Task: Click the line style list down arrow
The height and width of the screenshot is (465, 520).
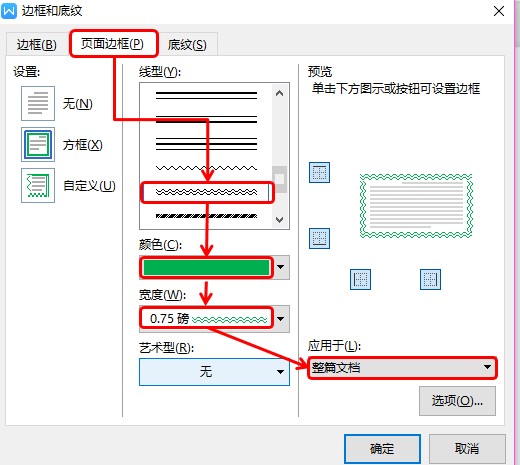Action: (x=280, y=220)
